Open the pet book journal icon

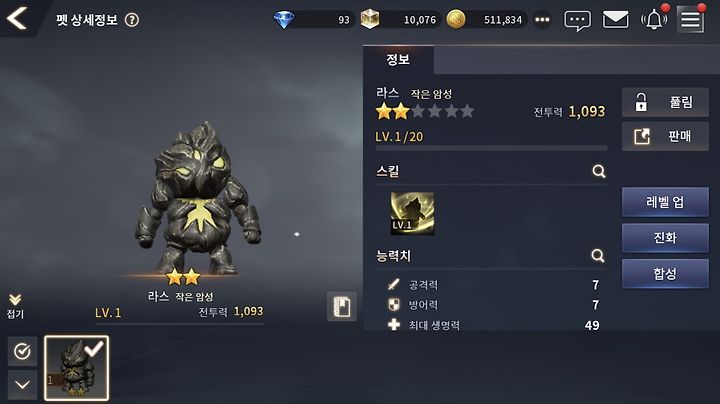click(342, 306)
